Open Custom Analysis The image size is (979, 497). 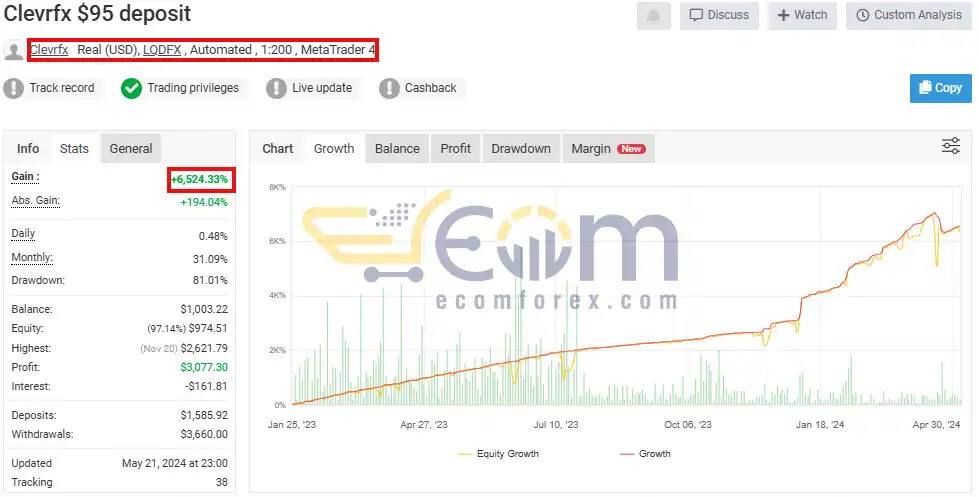click(908, 16)
